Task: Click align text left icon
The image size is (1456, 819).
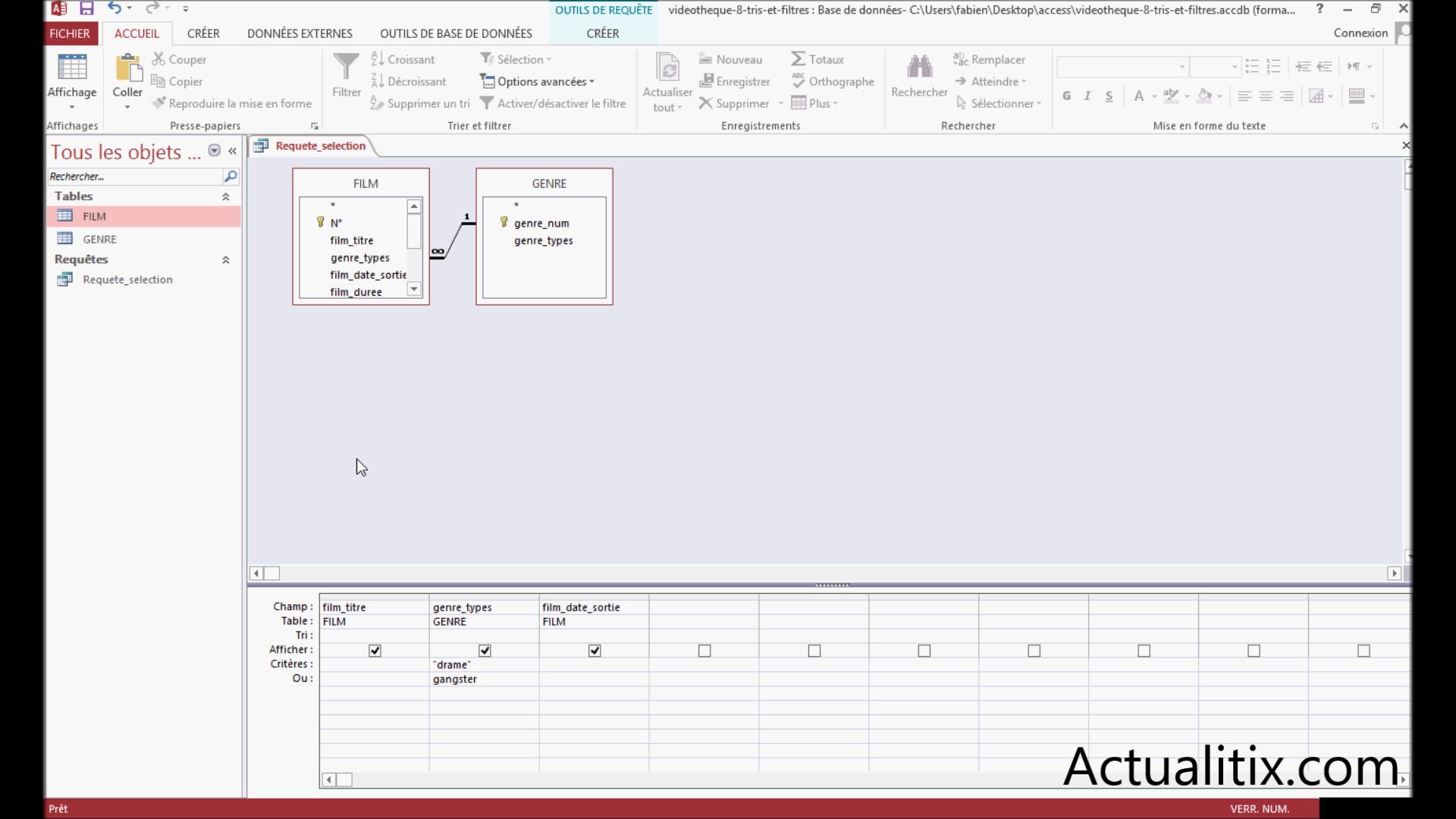Action: [1244, 96]
